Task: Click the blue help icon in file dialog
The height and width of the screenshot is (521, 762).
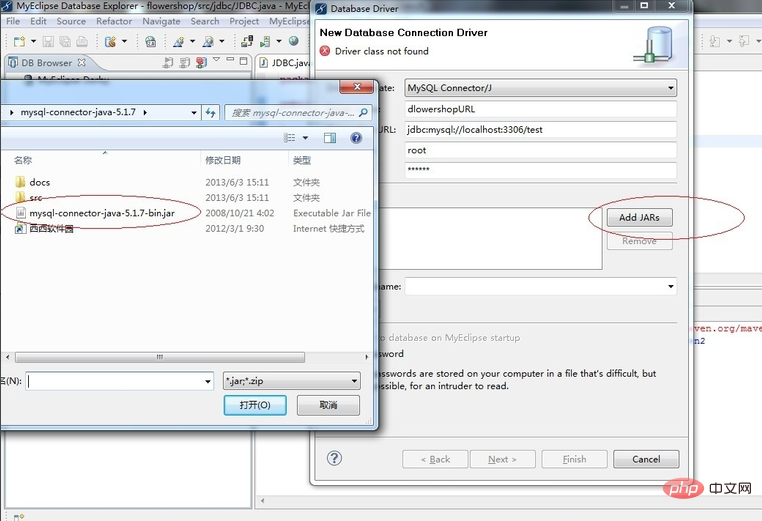Action: 356,138
